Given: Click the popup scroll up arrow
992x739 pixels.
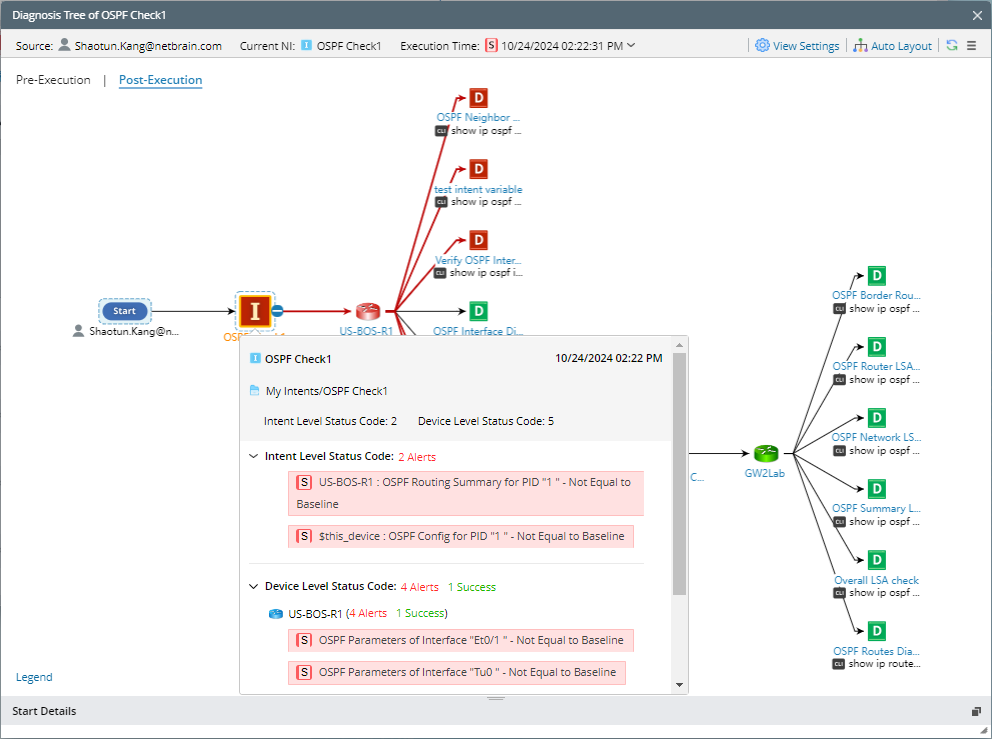Looking at the screenshot, I should click(679, 345).
